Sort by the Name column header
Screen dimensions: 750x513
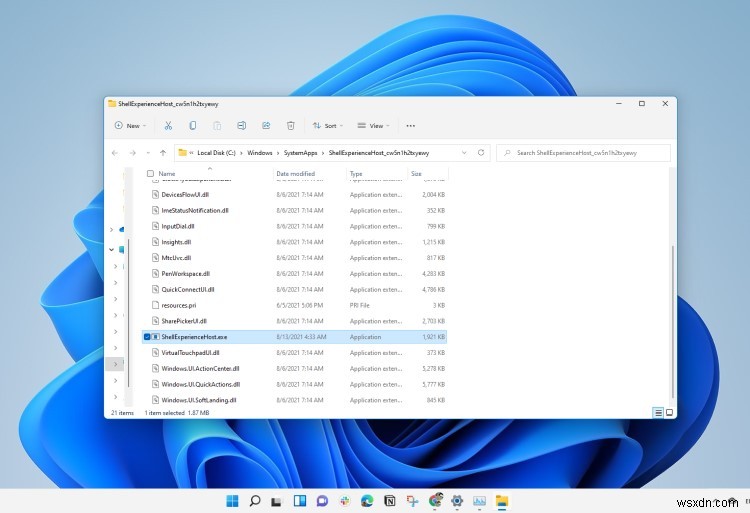coord(167,174)
